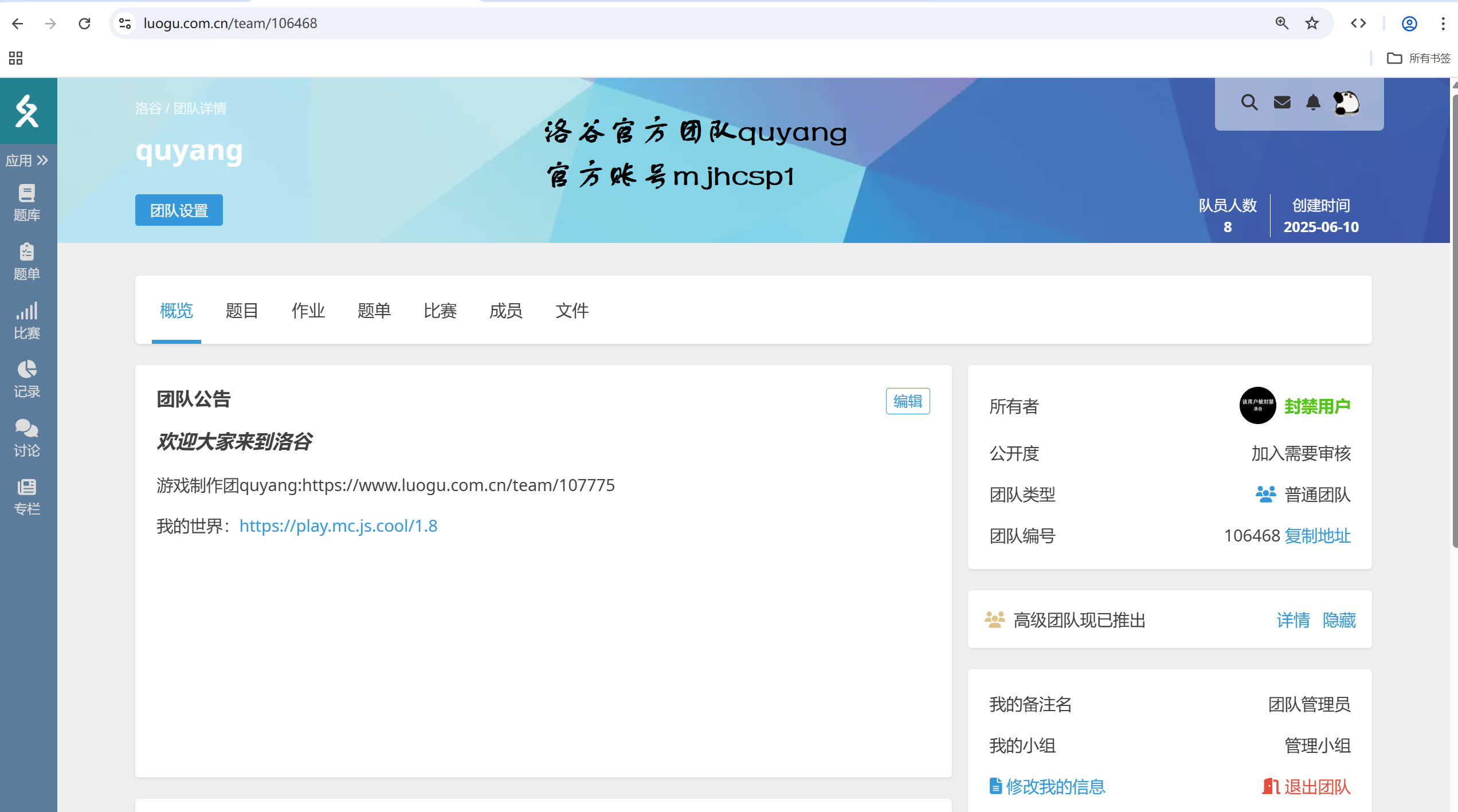Viewport: 1458px width, 812px height.
Task: Open the user avatar menu
Action: pyautogui.click(x=1346, y=103)
